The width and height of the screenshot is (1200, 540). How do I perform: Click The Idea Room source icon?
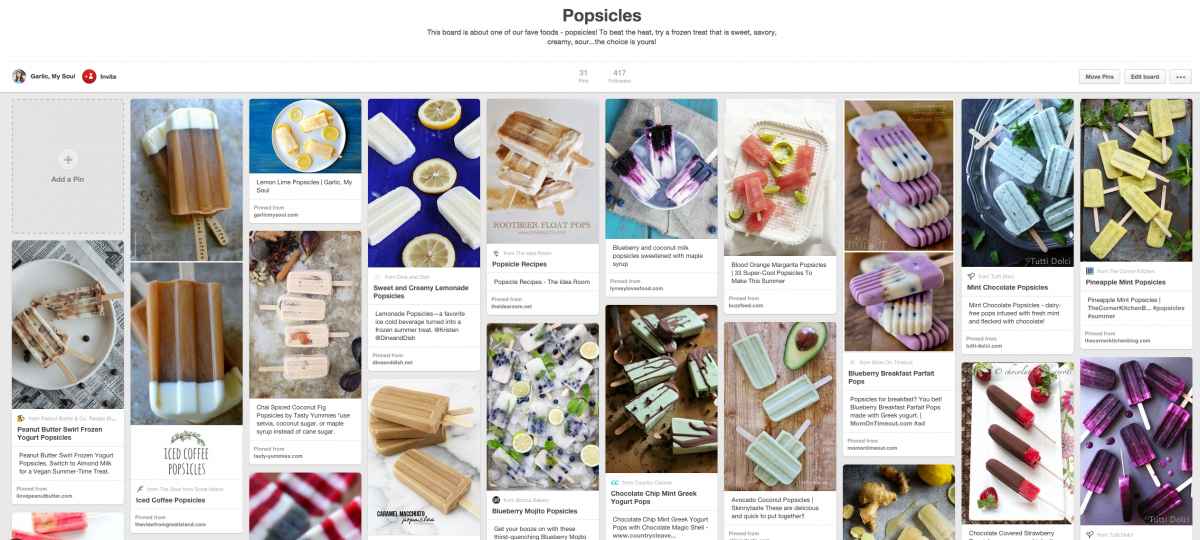coord(496,253)
